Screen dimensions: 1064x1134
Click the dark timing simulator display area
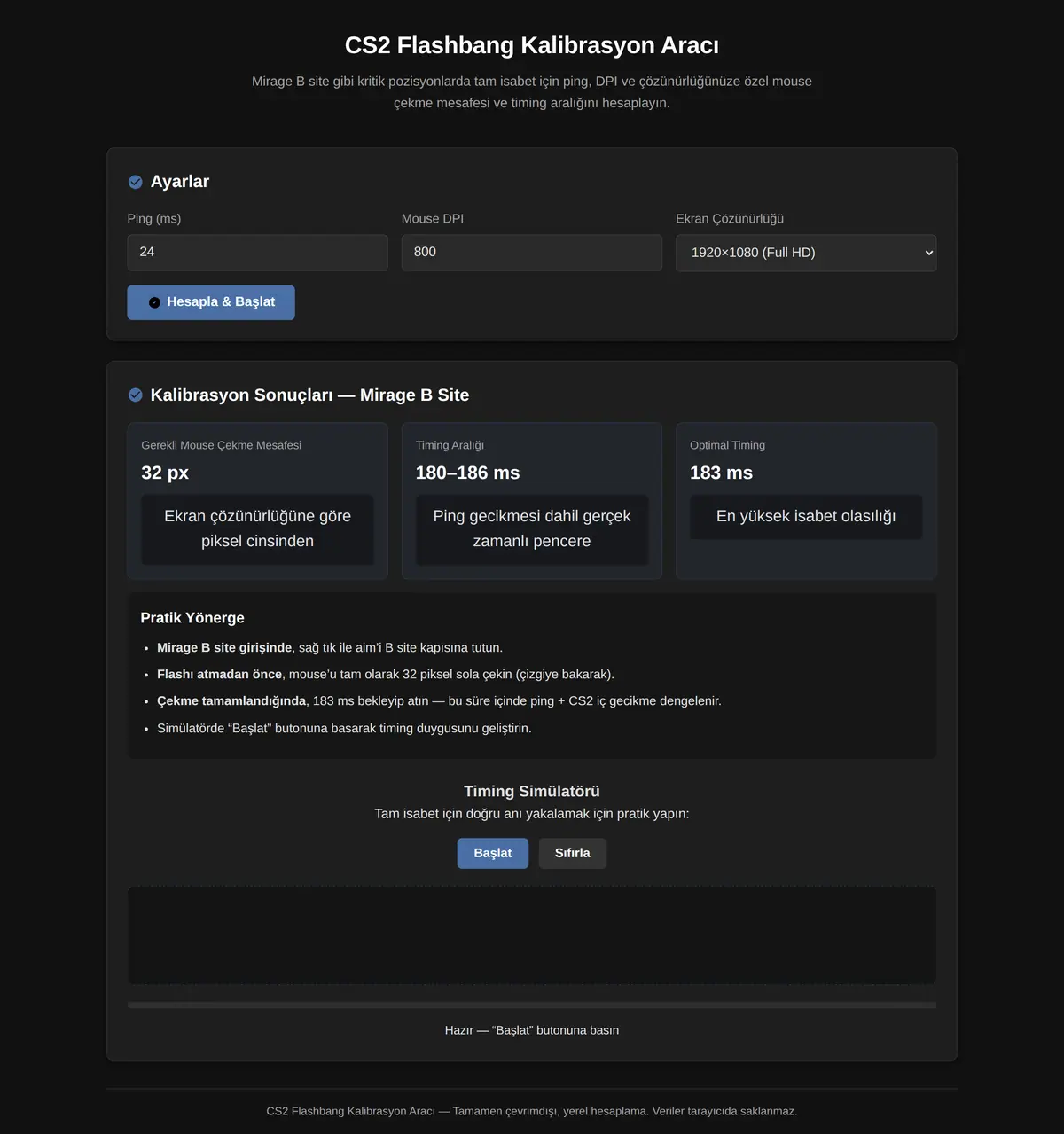coord(532,935)
